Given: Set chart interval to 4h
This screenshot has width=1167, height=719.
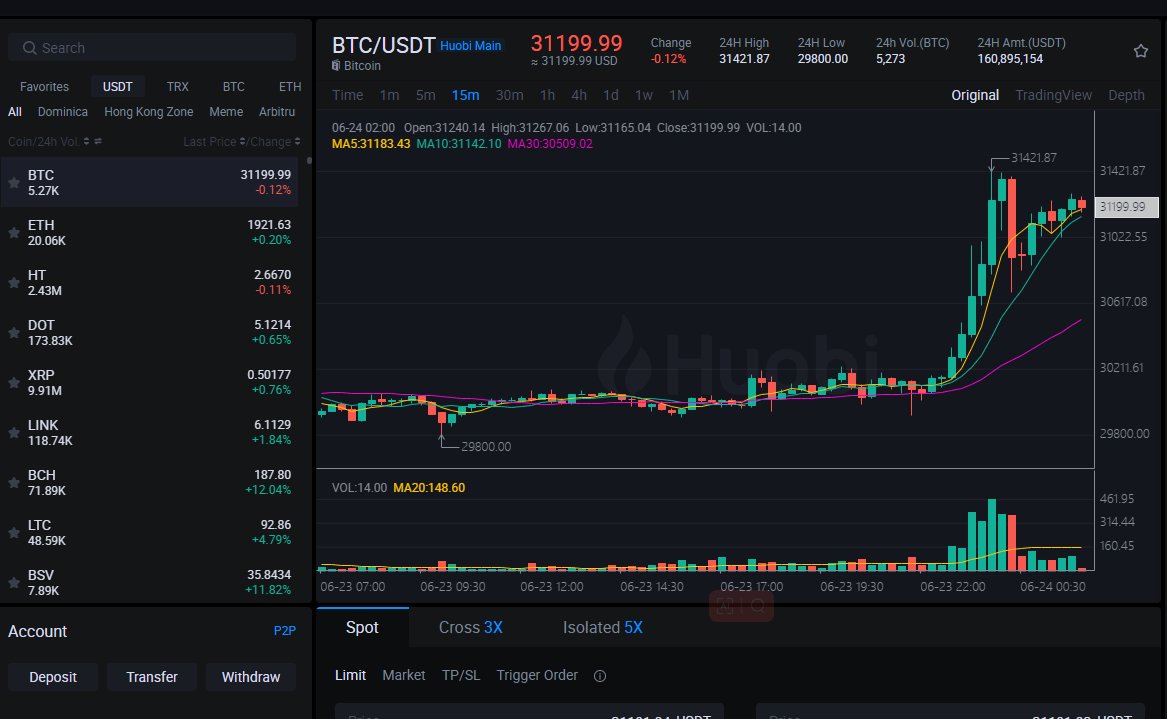Looking at the screenshot, I should (579, 95).
